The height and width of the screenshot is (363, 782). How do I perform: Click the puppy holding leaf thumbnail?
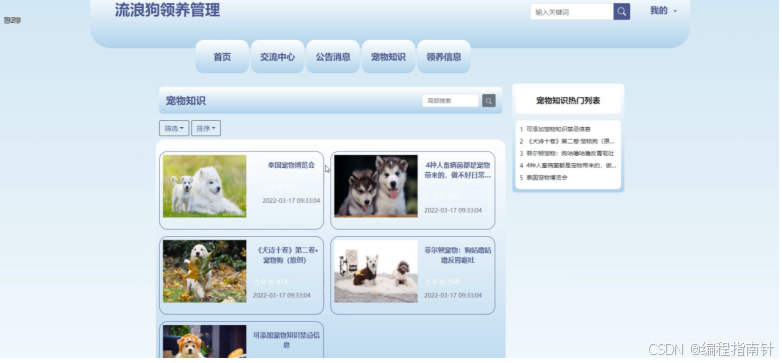(204, 271)
